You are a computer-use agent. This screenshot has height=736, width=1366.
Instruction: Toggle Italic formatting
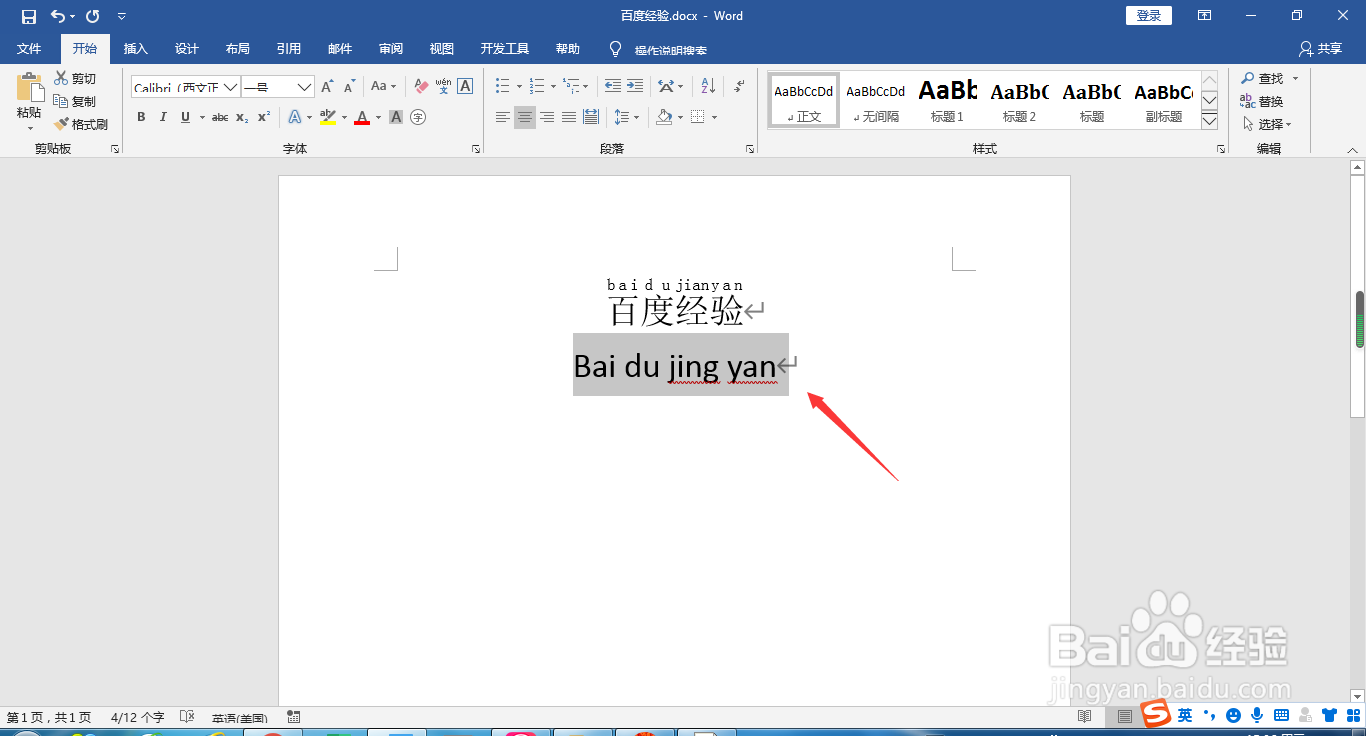point(163,117)
